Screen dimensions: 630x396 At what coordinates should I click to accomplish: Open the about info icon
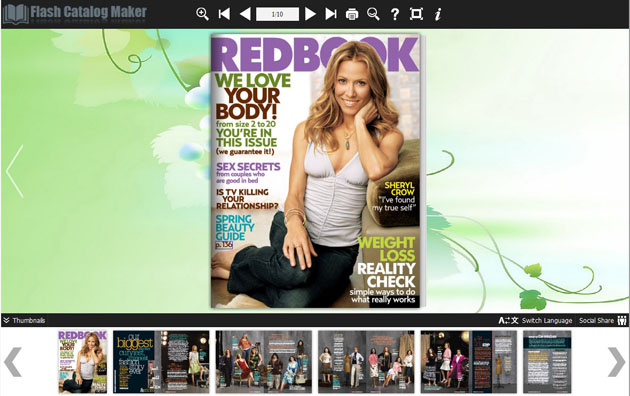[x=438, y=14]
